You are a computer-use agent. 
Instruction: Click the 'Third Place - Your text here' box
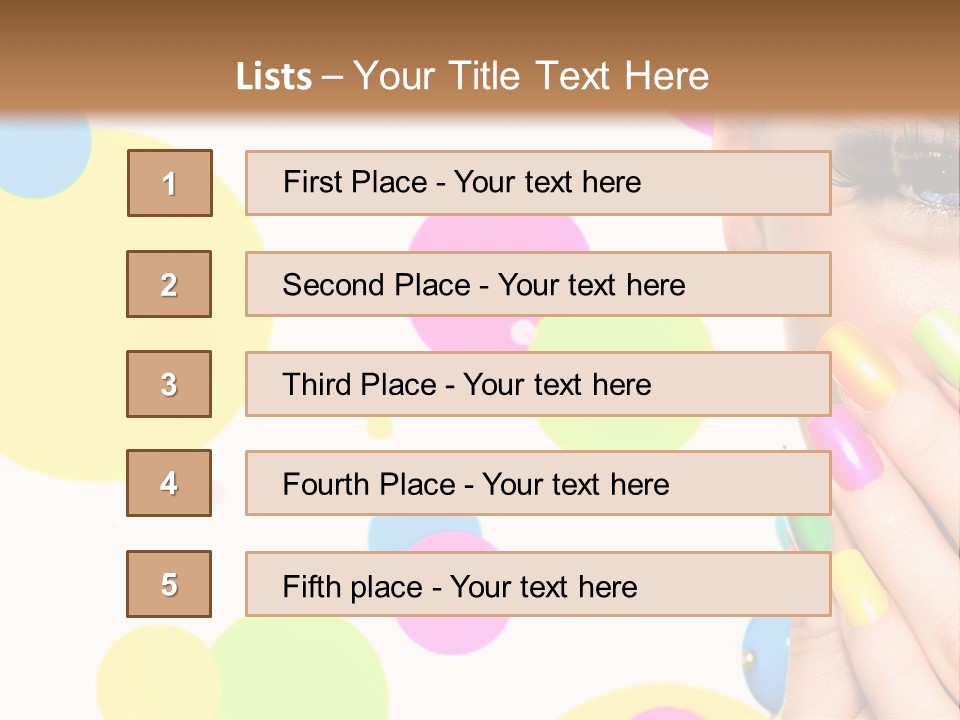pos(538,384)
